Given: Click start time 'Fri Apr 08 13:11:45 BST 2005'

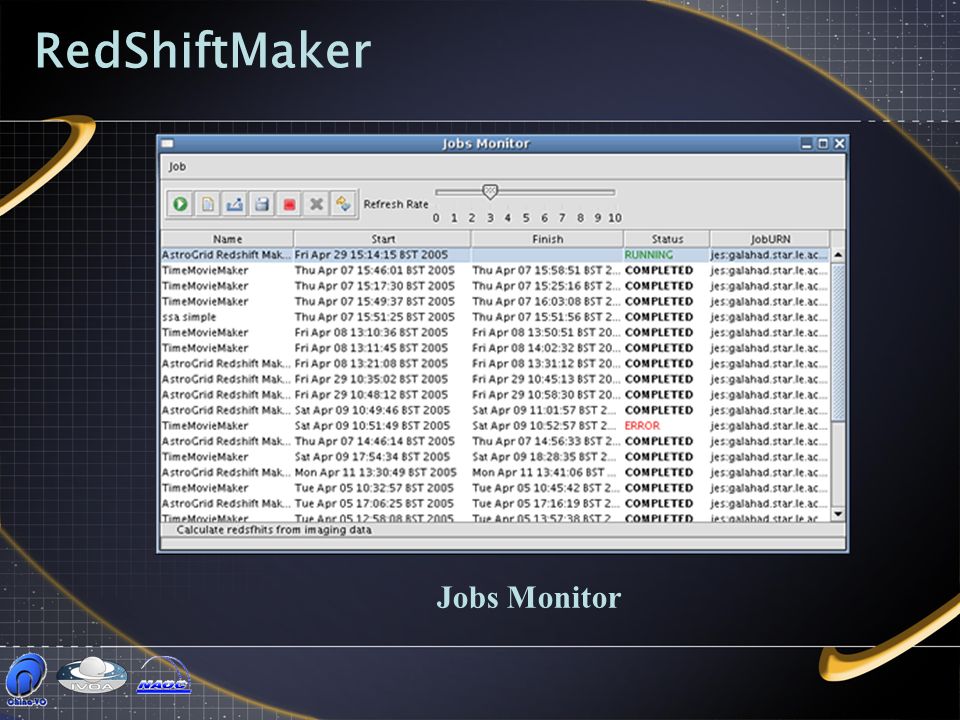Looking at the screenshot, I should [x=371, y=348].
